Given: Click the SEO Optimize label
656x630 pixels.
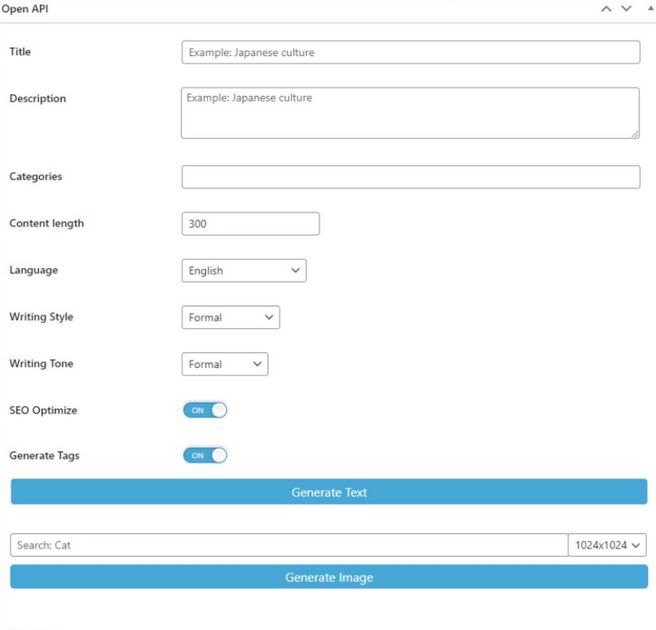Looking at the screenshot, I should tap(43, 410).
